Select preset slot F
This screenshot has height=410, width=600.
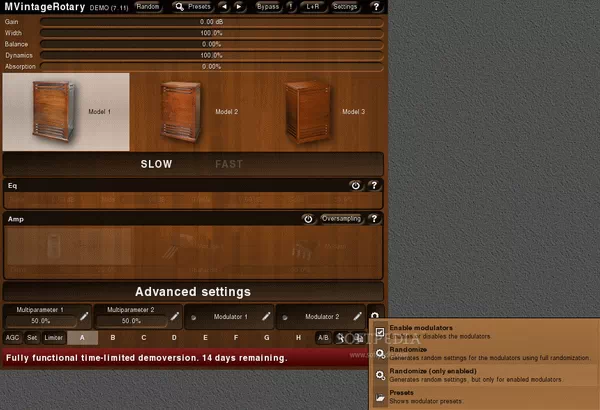(x=236, y=338)
